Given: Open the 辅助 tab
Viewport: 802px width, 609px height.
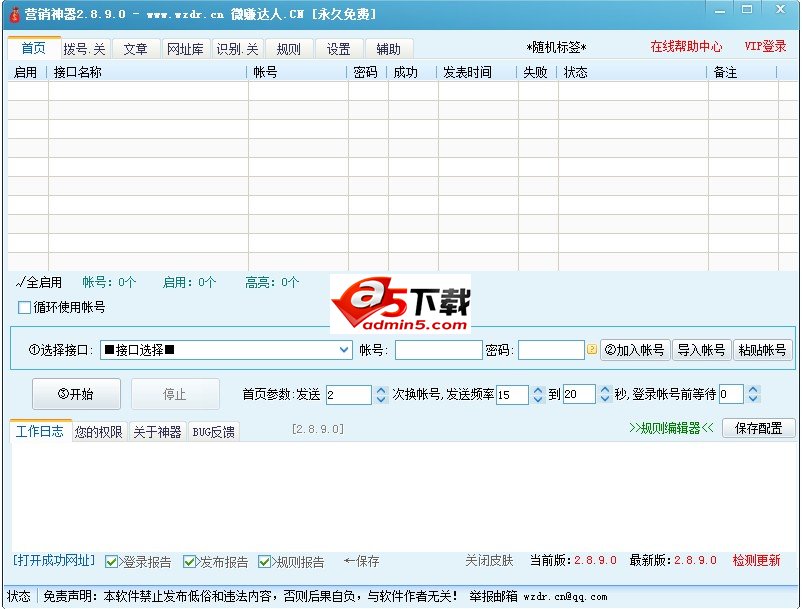Looking at the screenshot, I should pyautogui.click(x=389, y=49).
